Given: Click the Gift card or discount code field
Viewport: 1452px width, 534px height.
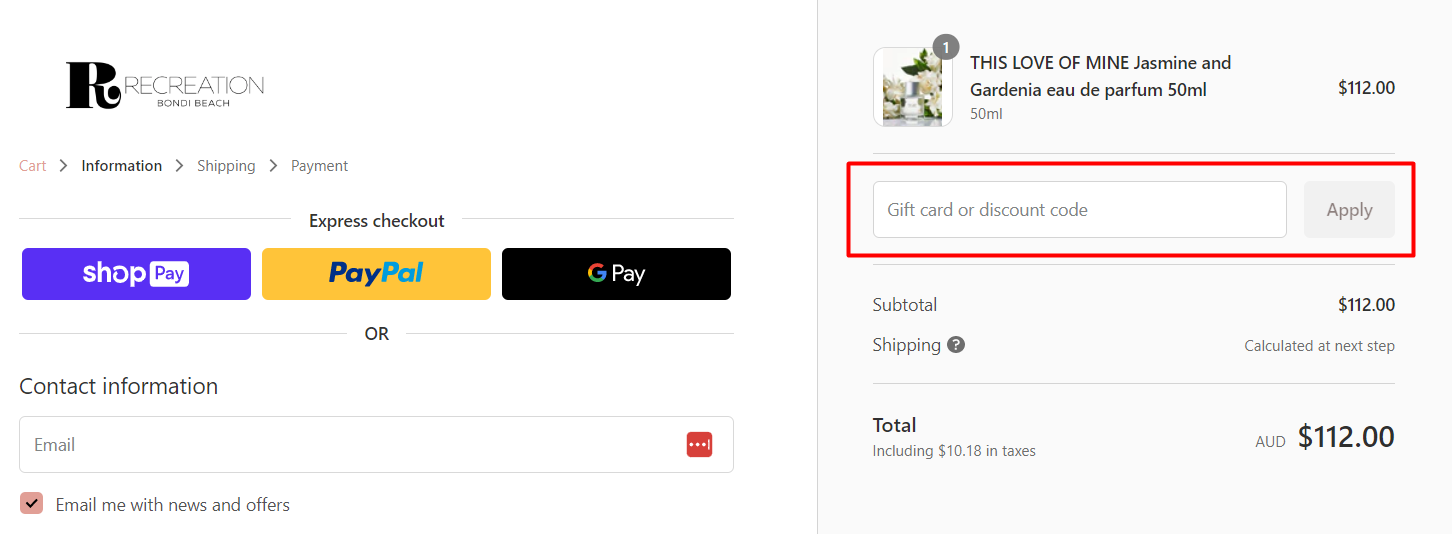Looking at the screenshot, I should pos(1079,210).
